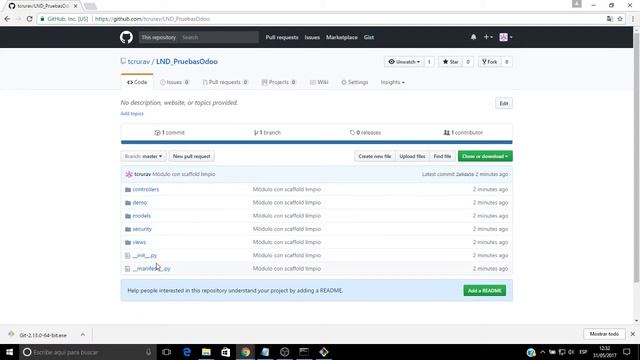Open Microsoft Edge from taskbar

coord(187,352)
